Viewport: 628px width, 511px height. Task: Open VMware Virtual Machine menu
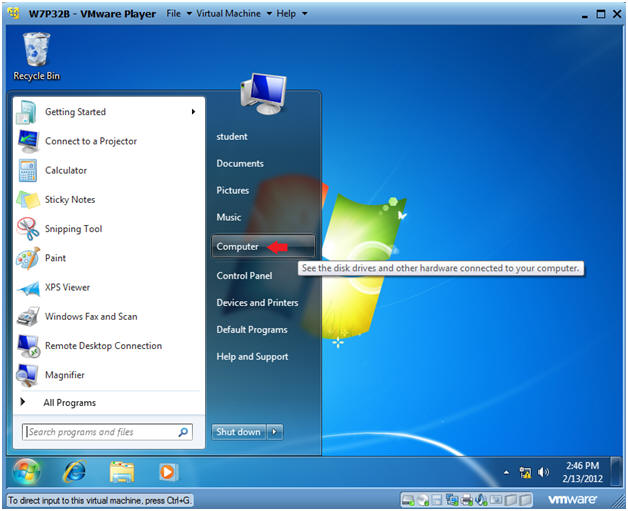point(234,14)
